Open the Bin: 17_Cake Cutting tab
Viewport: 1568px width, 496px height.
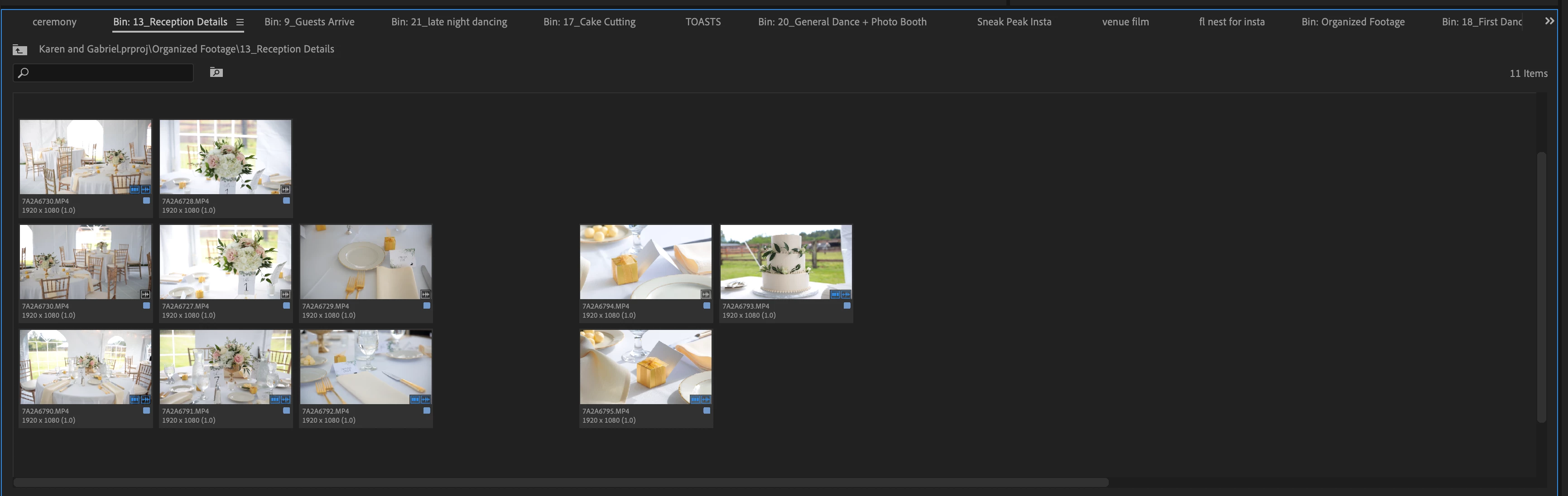589,22
